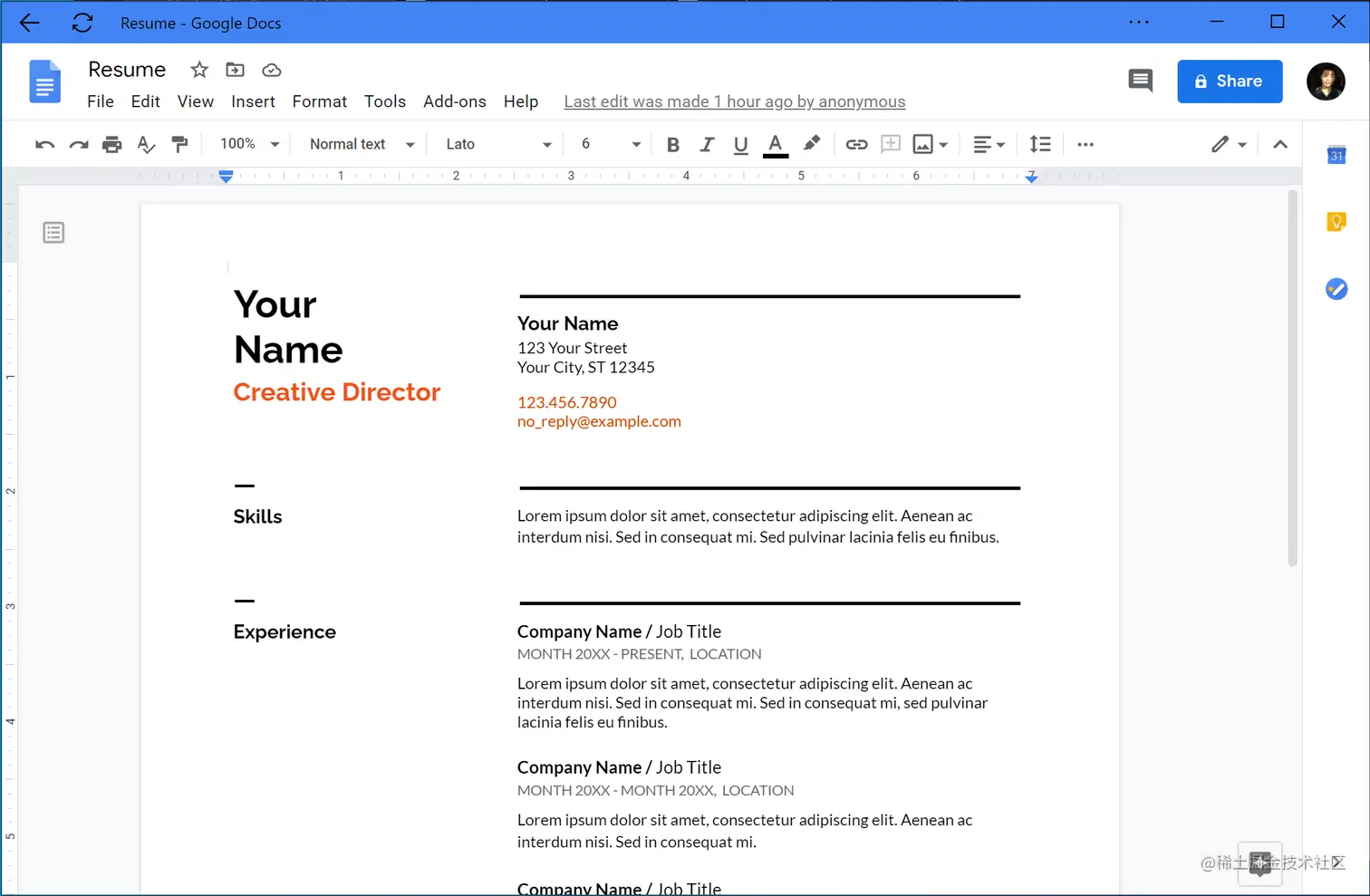Screen dimensions: 1370x896
Task: Open the zoom level 100% dropdown
Action: pos(249,144)
